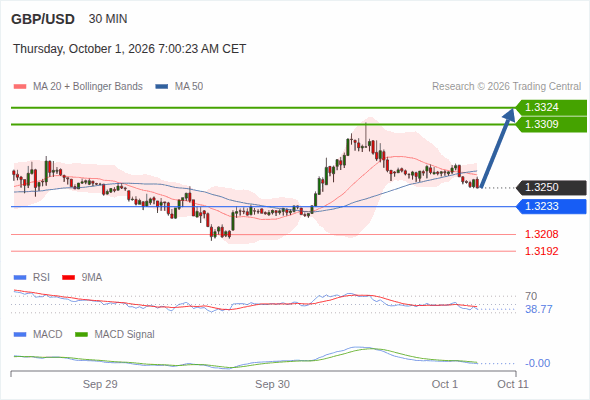Screen dimensions: 590x400
Task: Click the RSI blue legend swatch
Action: tap(20, 278)
